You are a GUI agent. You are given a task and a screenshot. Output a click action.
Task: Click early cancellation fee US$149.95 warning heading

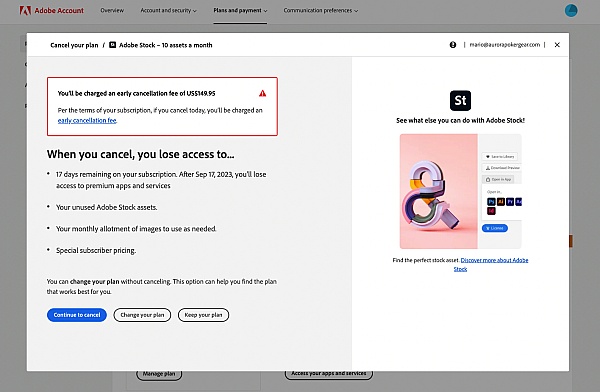click(x=137, y=93)
